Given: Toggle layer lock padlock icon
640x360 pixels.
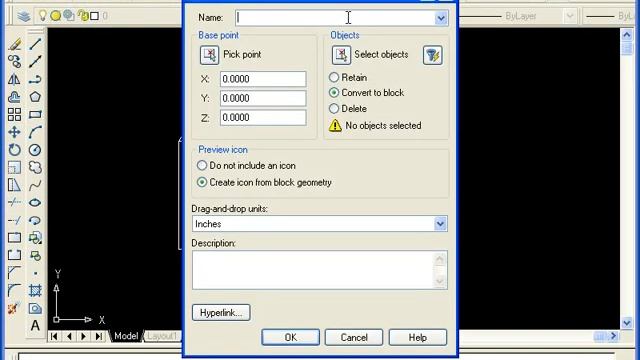Looking at the screenshot, I should [83, 16].
